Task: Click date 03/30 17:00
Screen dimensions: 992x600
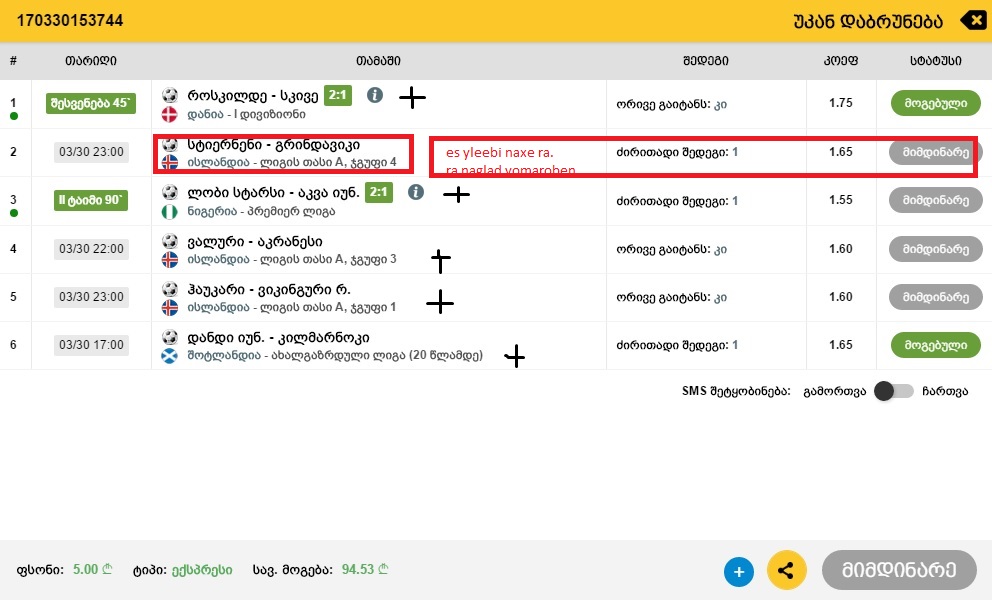Action: (91, 345)
